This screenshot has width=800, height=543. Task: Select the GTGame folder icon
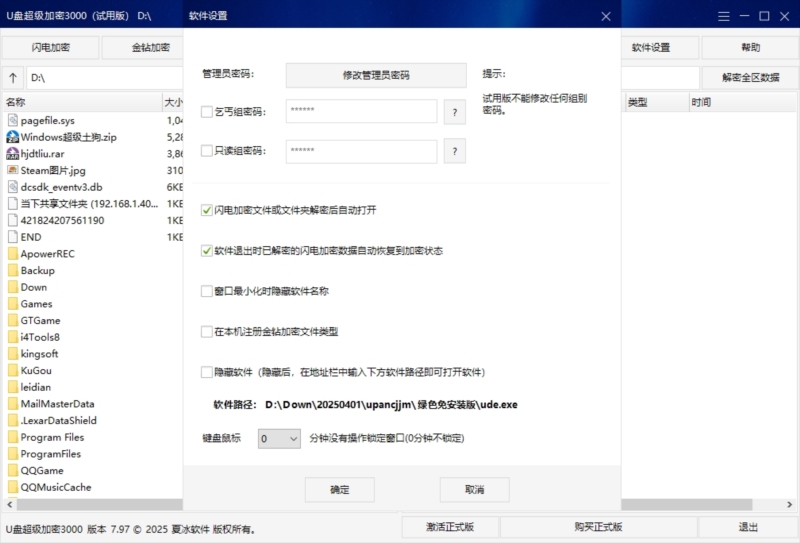point(13,320)
